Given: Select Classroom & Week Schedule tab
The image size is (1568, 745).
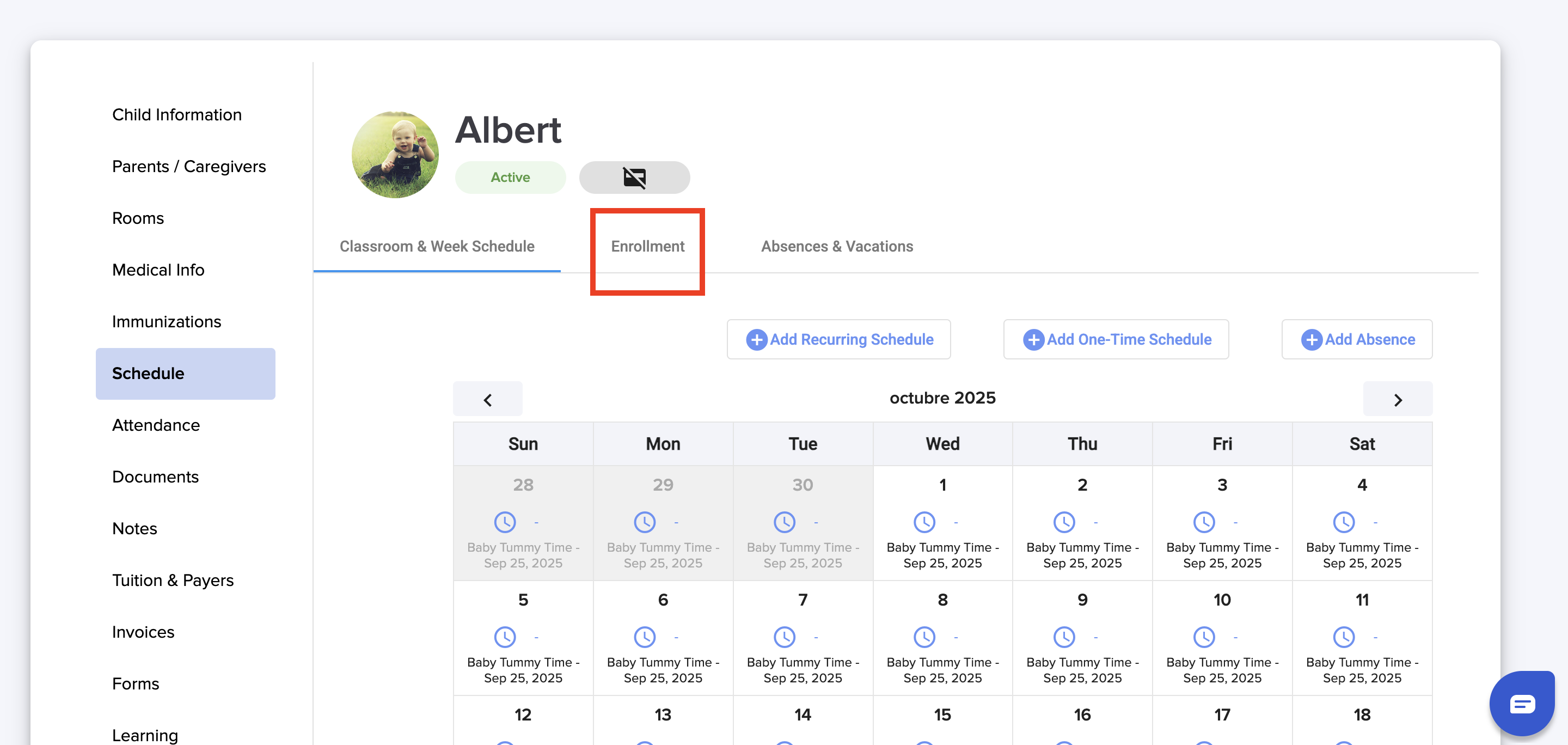Looking at the screenshot, I should point(437,247).
